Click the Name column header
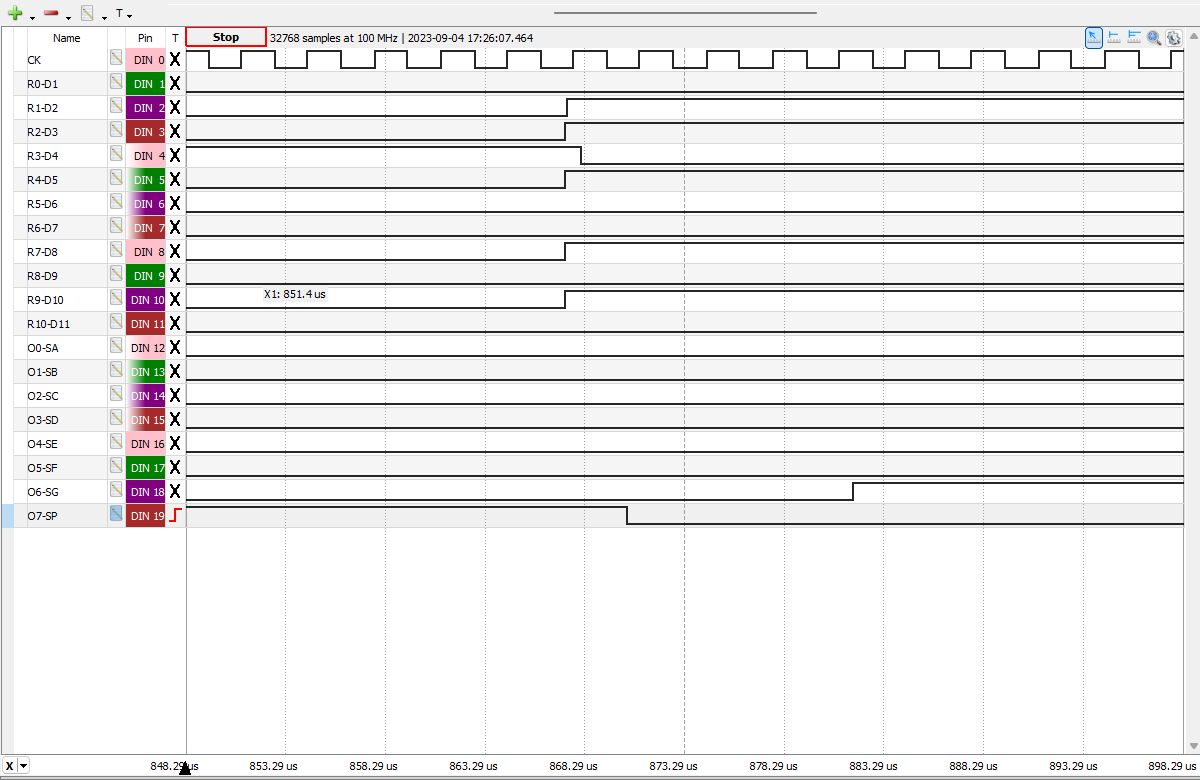 pos(66,38)
